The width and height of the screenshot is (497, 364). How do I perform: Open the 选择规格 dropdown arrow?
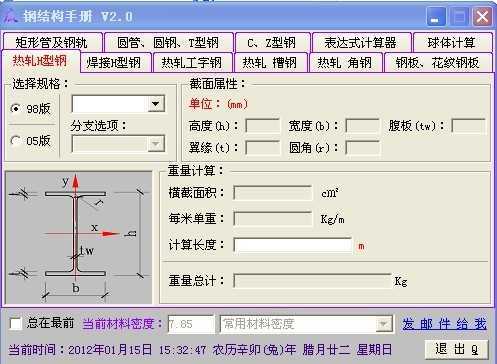pyautogui.click(x=155, y=104)
